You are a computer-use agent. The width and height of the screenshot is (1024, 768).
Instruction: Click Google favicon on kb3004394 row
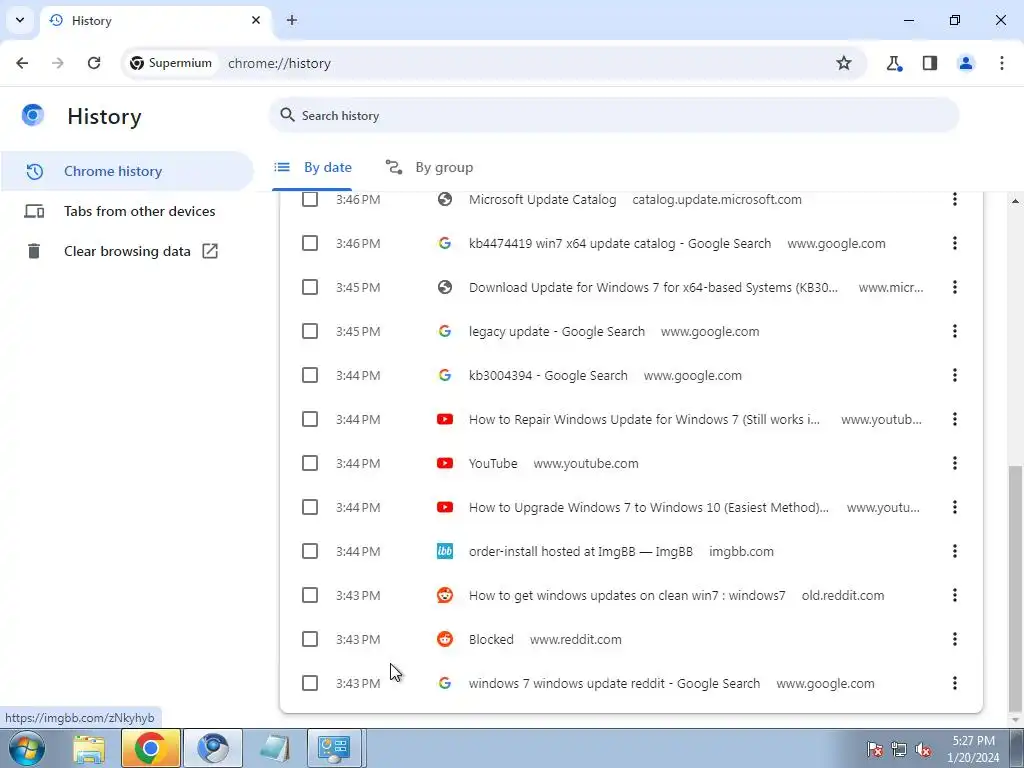click(445, 375)
